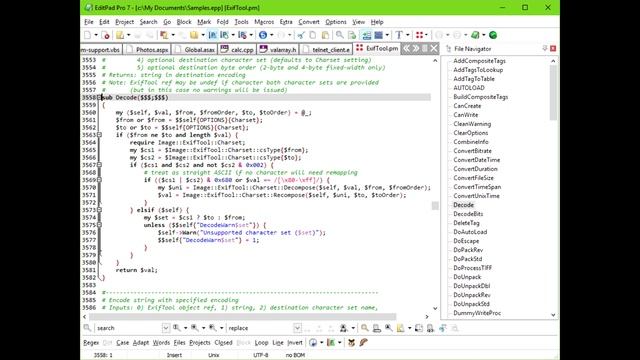Click the Cut scissors icon
This screenshot has height=360, width=640.
point(301,35)
